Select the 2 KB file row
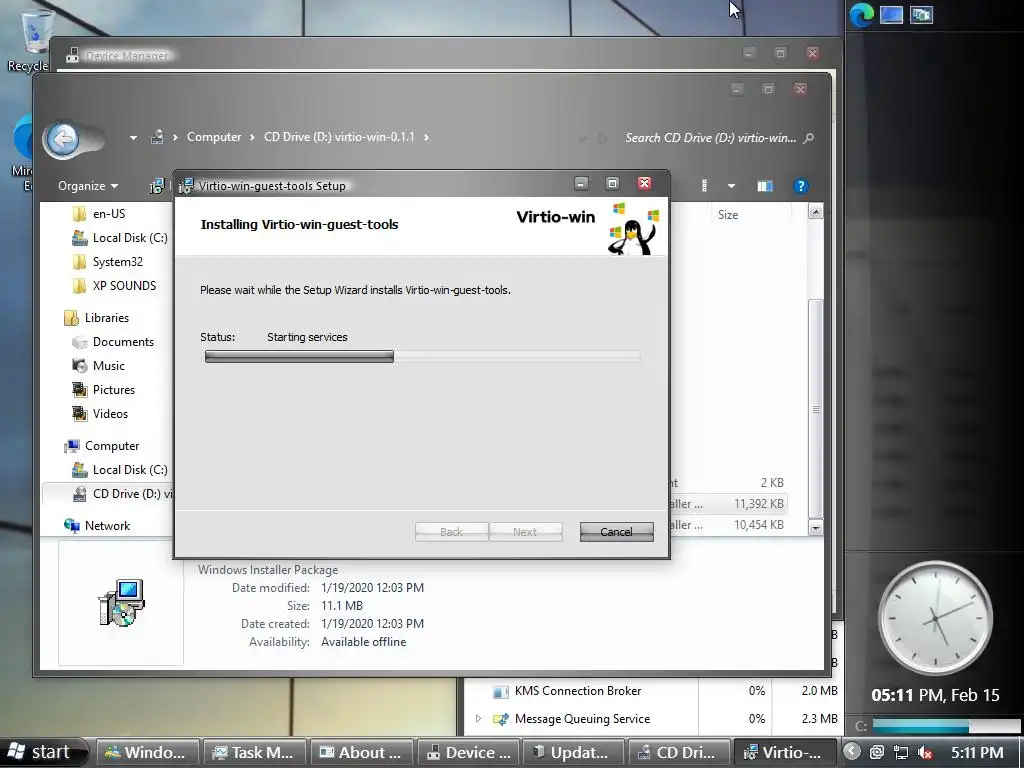 pyautogui.click(x=728, y=483)
